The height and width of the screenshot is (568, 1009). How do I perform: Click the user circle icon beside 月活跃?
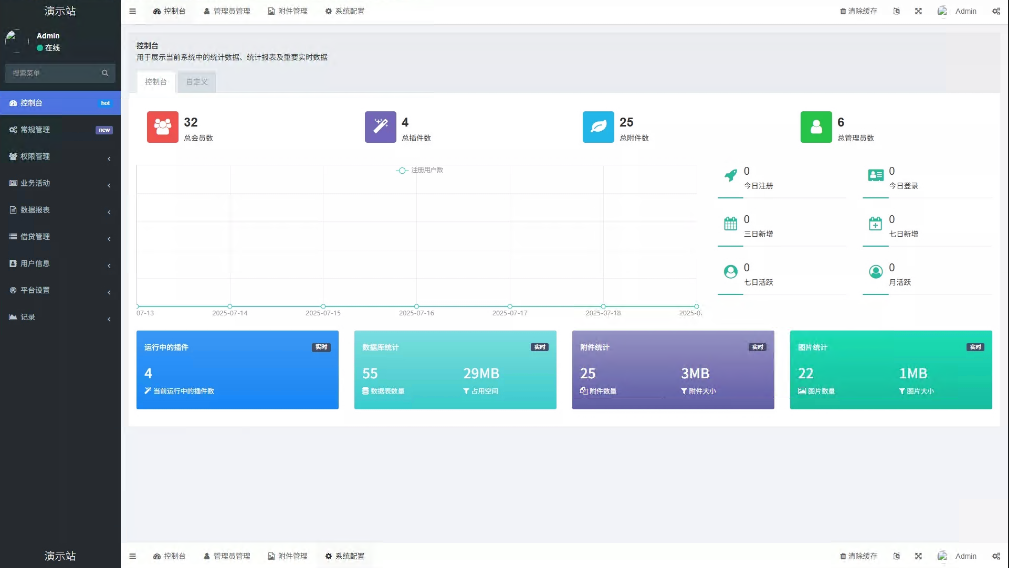[876, 272]
